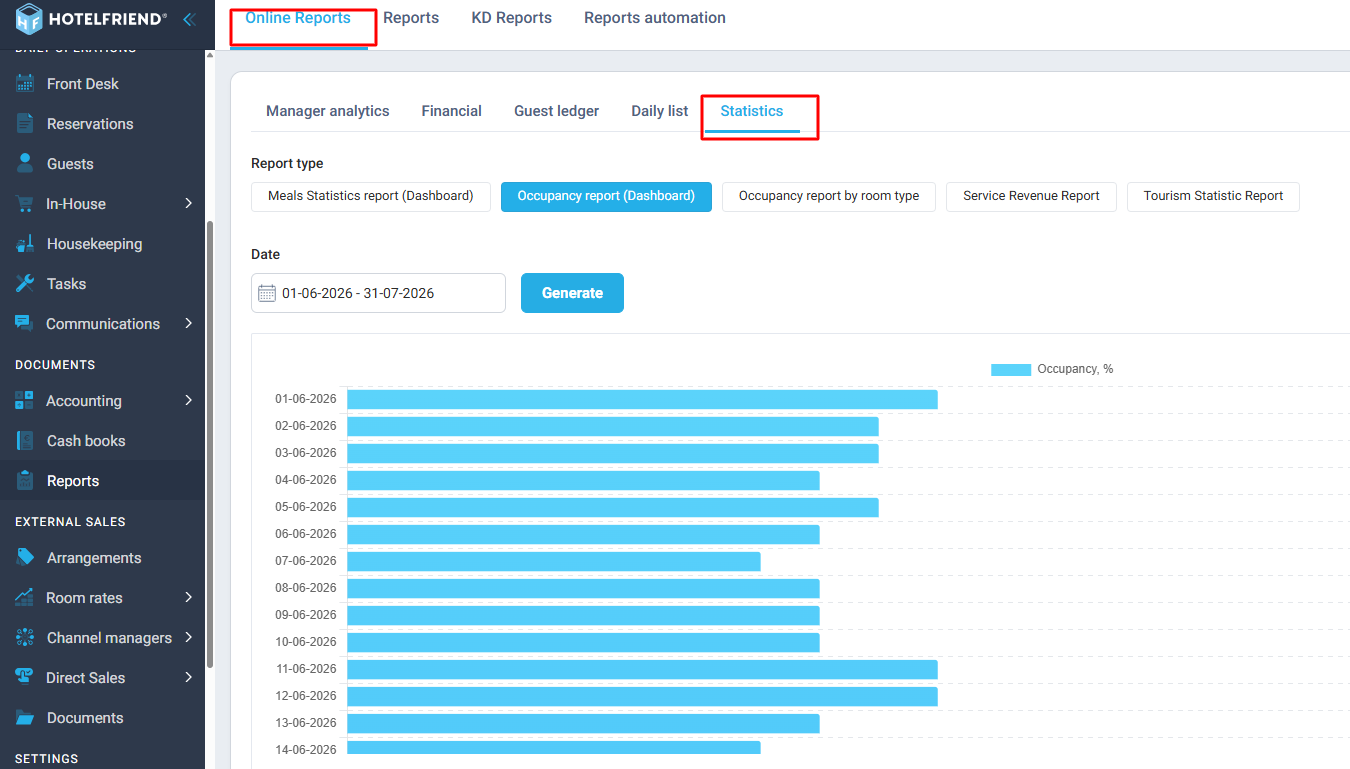Image resolution: width=1350 pixels, height=769 pixels.
Task: Switch to the Reports top tab
Action: tap(411, 18)
